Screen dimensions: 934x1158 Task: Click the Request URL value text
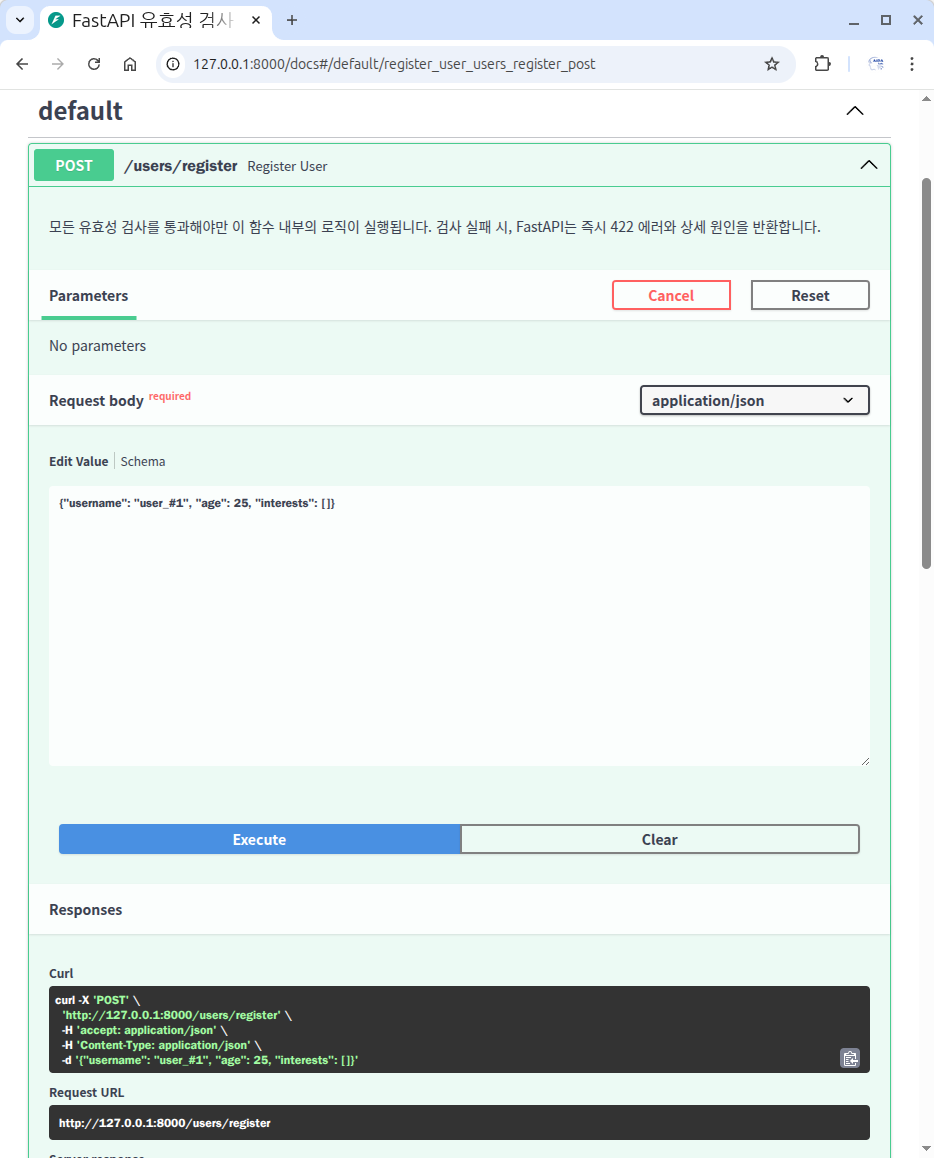[165, 1123]
